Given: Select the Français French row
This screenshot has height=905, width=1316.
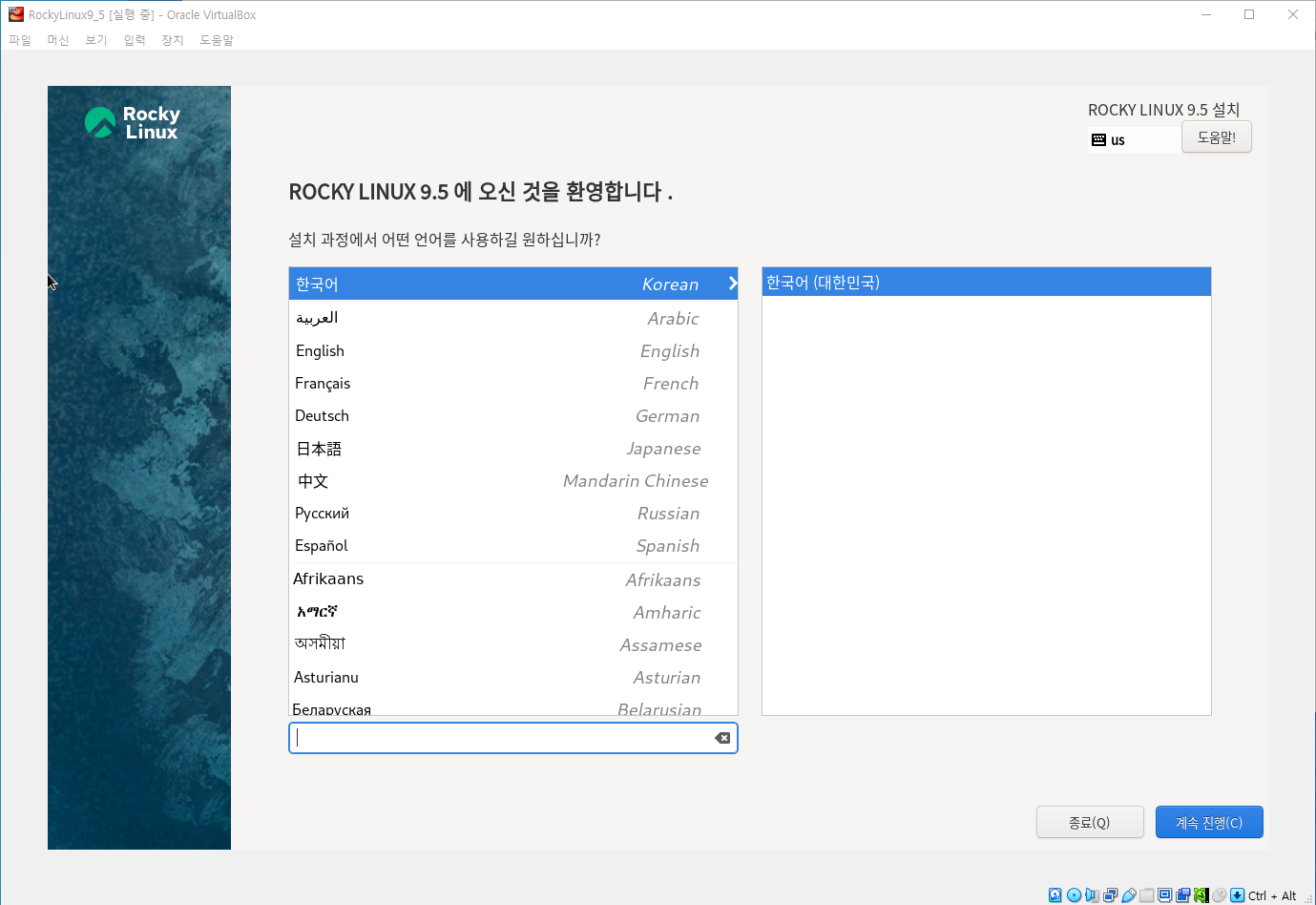Looking at the screenshot, I should [x=513, y=383].
